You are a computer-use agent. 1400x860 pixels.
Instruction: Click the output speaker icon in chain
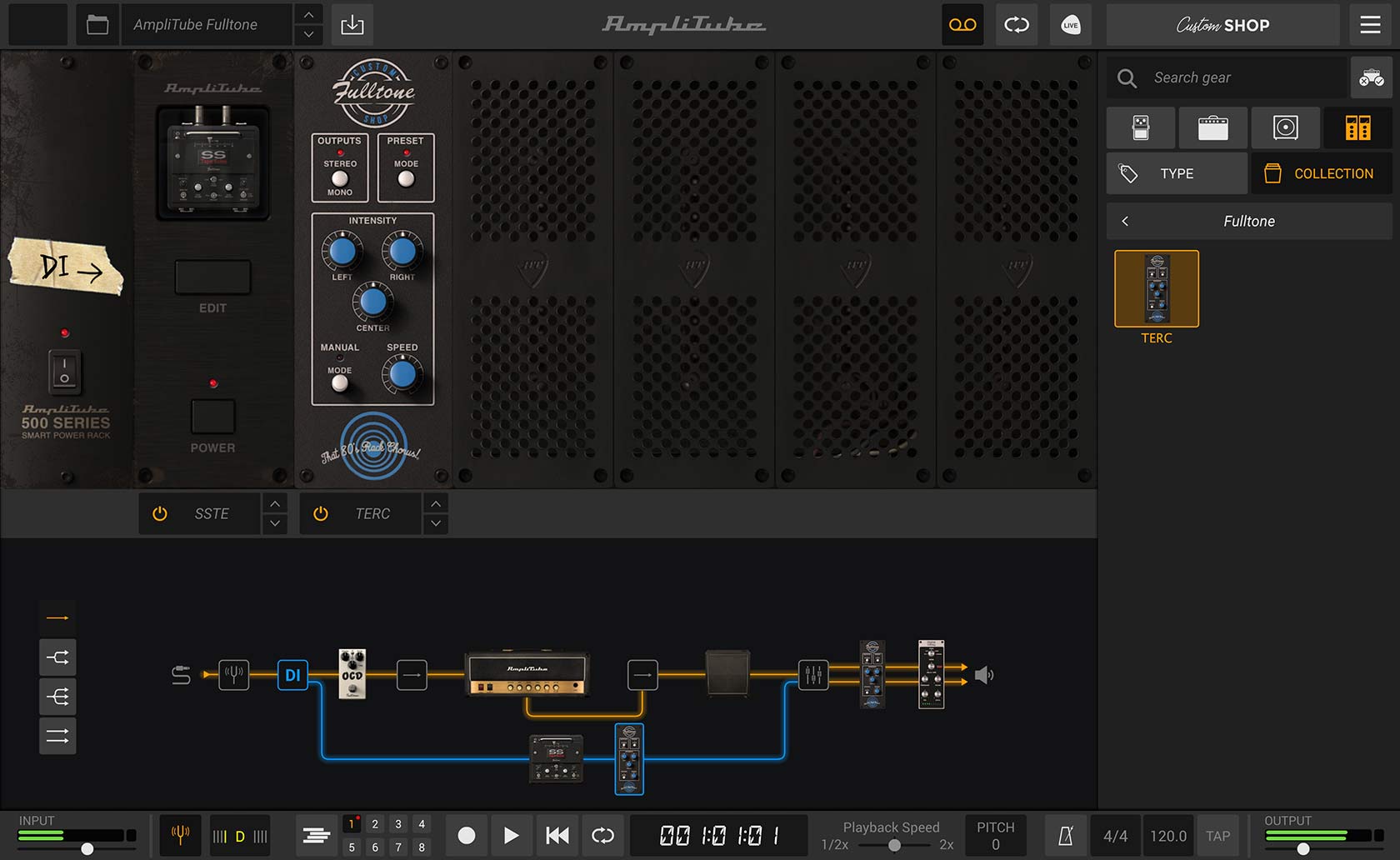[x=984, y=674]
